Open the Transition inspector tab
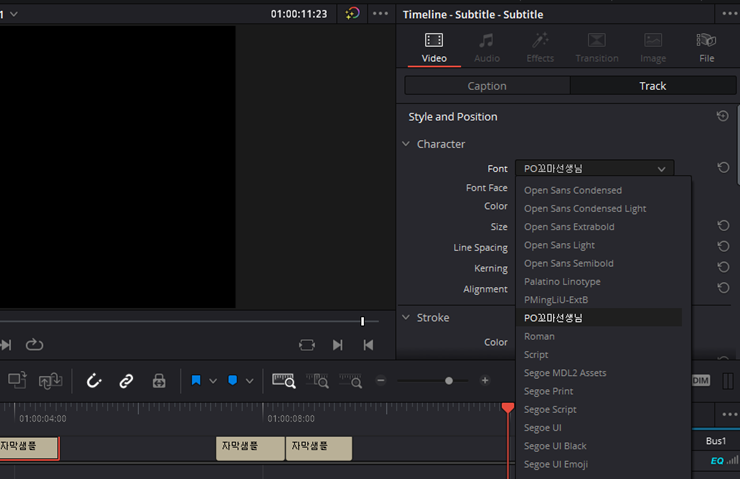This screenshot has width=740, height=479. (x=597, y=48)
